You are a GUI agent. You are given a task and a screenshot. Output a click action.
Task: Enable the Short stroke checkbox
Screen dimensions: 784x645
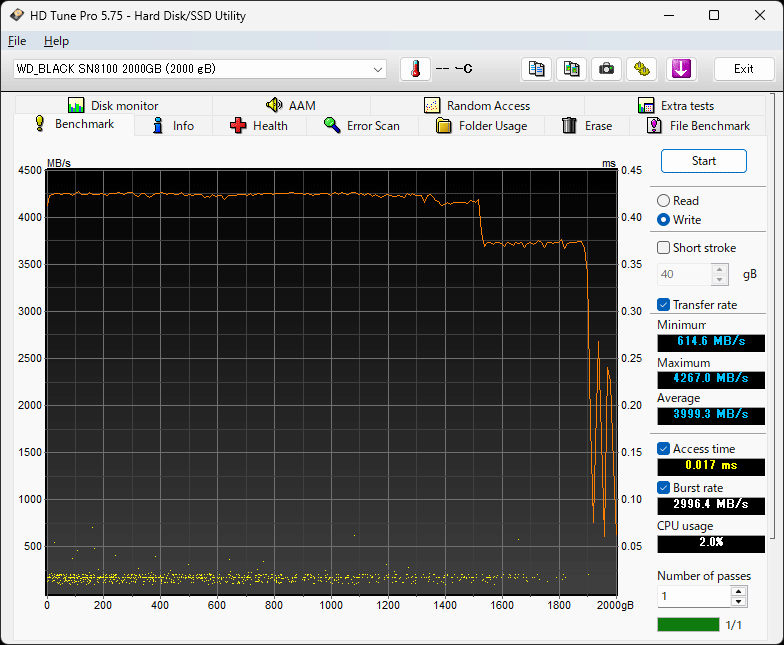[x=664, y=248]
